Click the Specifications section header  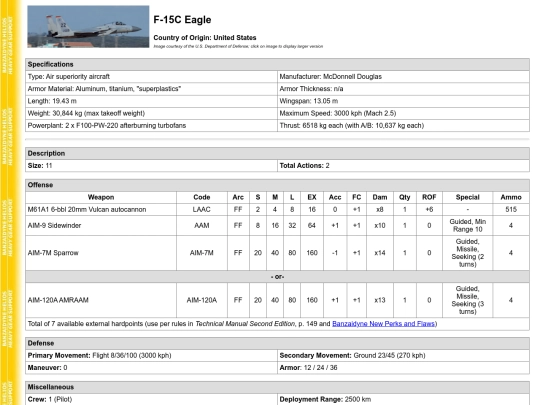[277, 64]
